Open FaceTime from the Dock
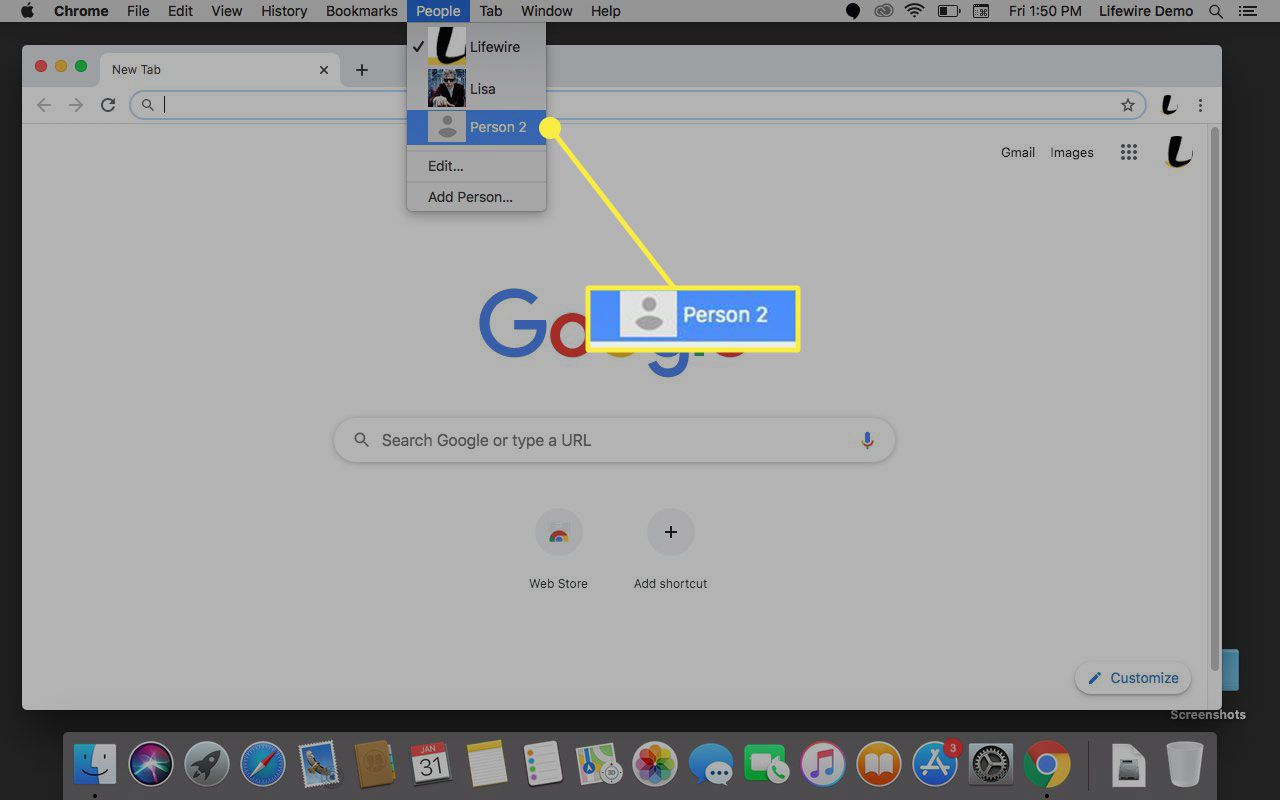Image resolution: width=1280 pixels, height=800 pixels. pos(767,766)
